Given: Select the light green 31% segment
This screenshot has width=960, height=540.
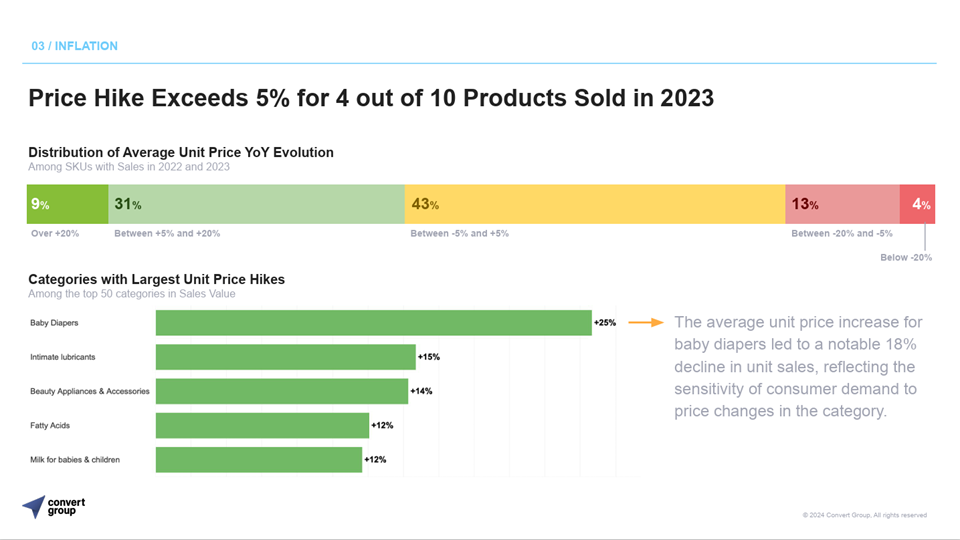Looking at the screenshot, I should 257,204.
